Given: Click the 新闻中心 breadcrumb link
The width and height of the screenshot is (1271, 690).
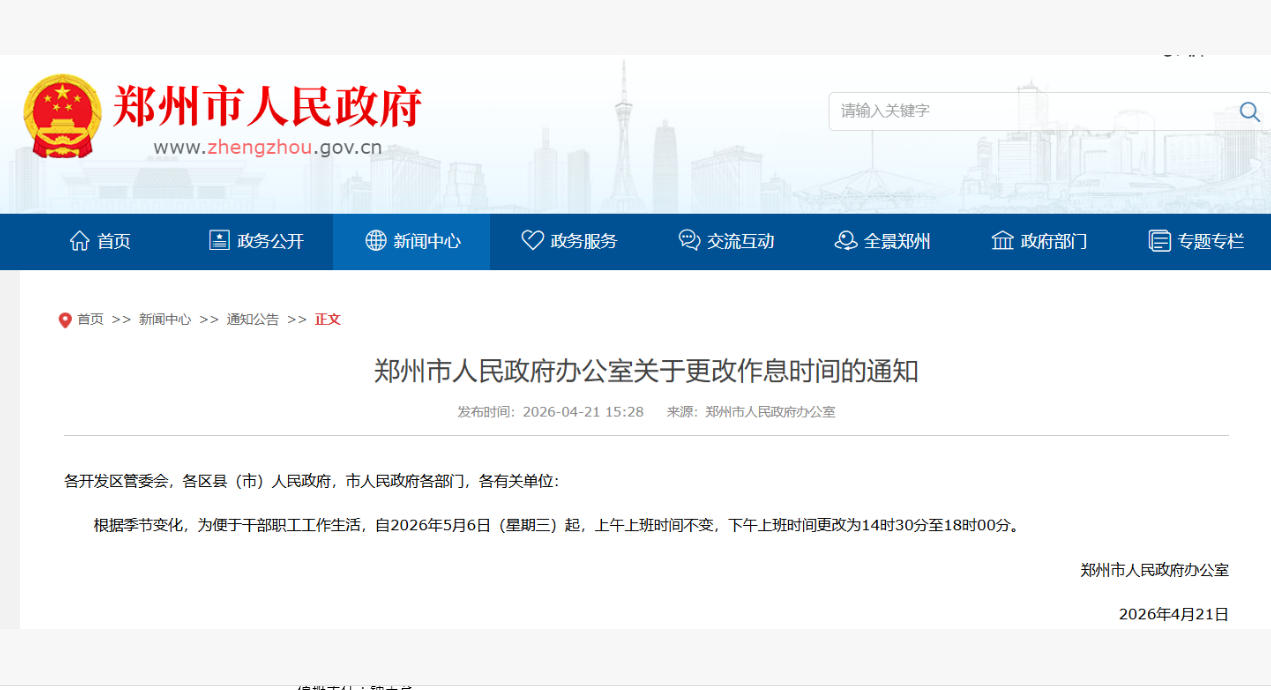Looking at the screenshot, I should [x=165, y=319].
